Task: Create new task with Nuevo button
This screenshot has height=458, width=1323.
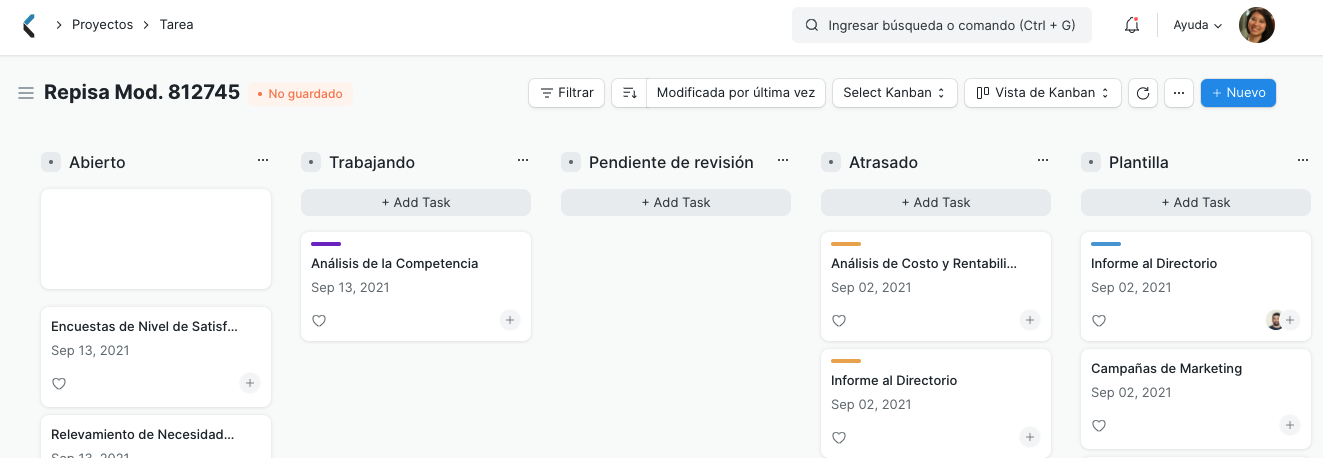Action: click(1238, 93)
